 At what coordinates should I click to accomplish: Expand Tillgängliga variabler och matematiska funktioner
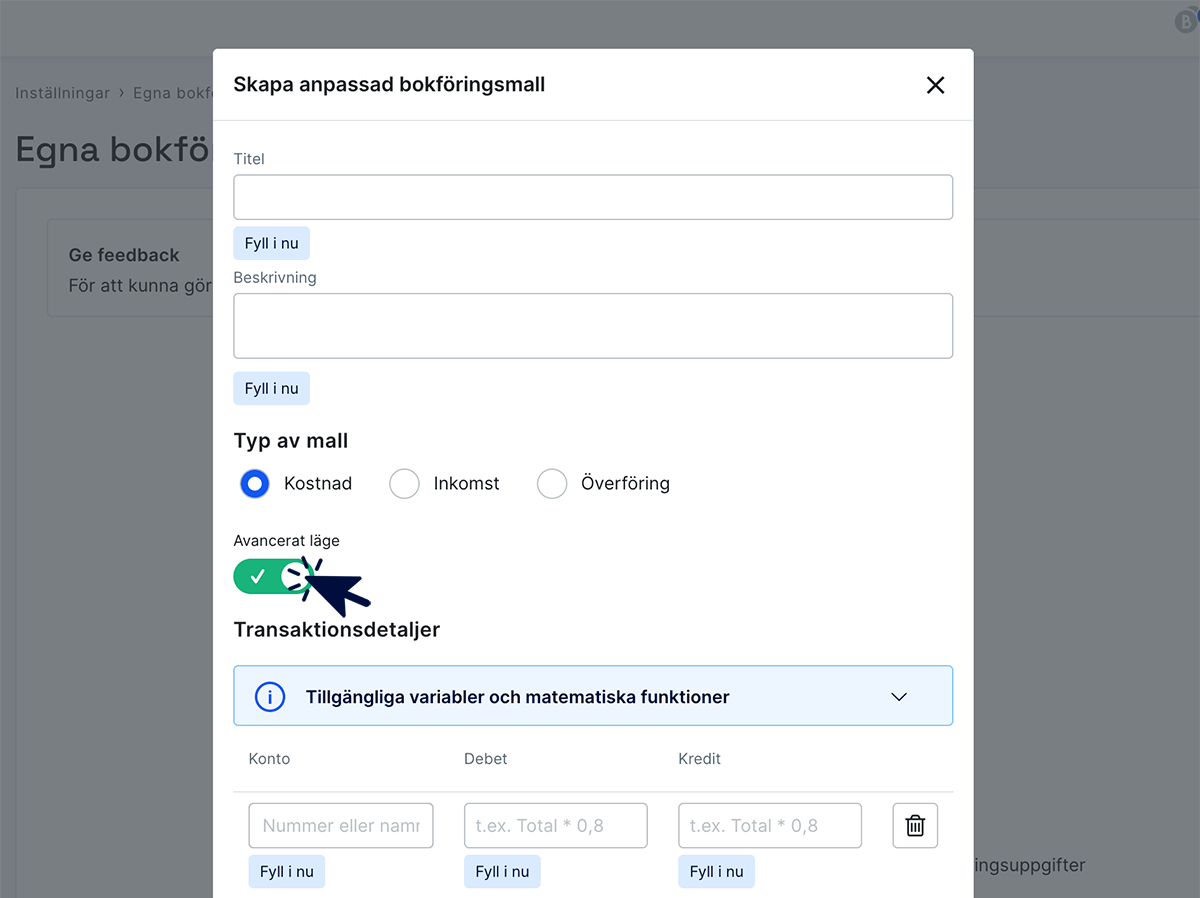(x=517, y=697)
